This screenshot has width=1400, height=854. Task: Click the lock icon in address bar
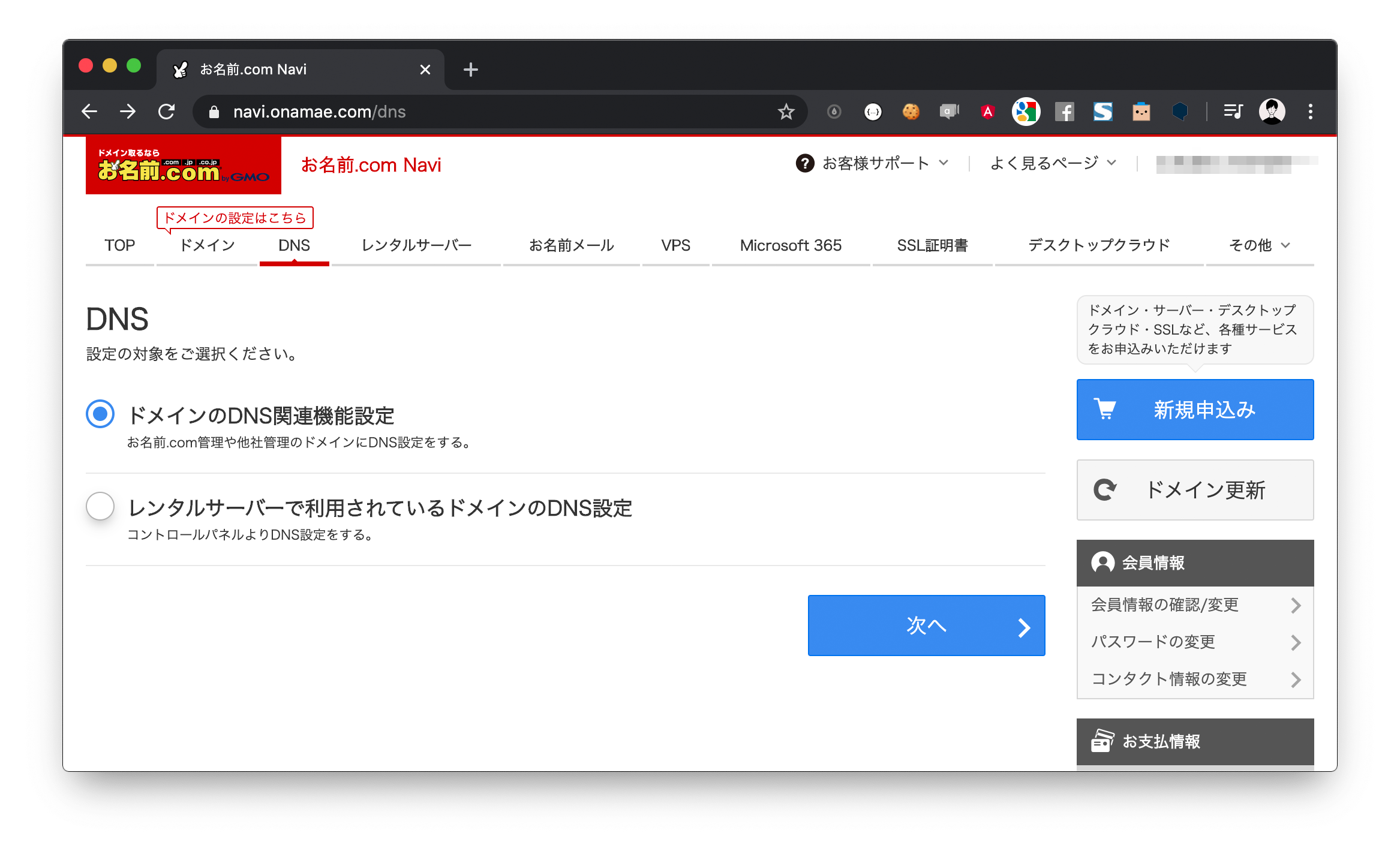tap(214, 112)
